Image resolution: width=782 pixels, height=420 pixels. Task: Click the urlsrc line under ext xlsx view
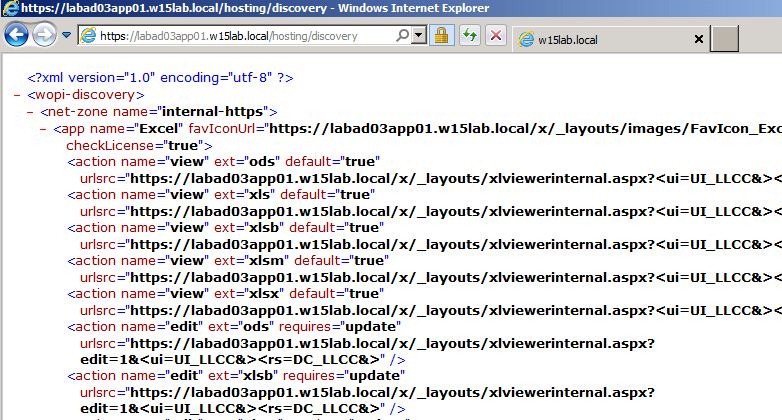pyautogui.click(x=431, y=310)
